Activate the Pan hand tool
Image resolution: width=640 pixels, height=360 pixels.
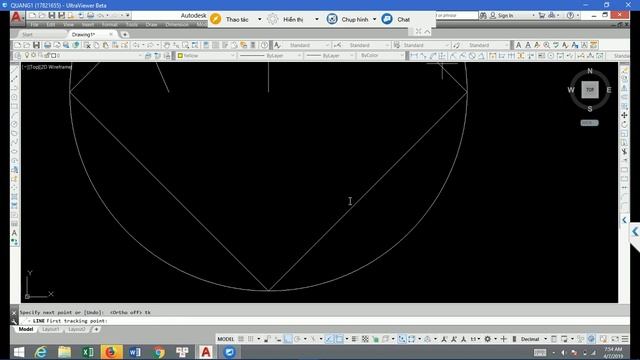point(167,45)
